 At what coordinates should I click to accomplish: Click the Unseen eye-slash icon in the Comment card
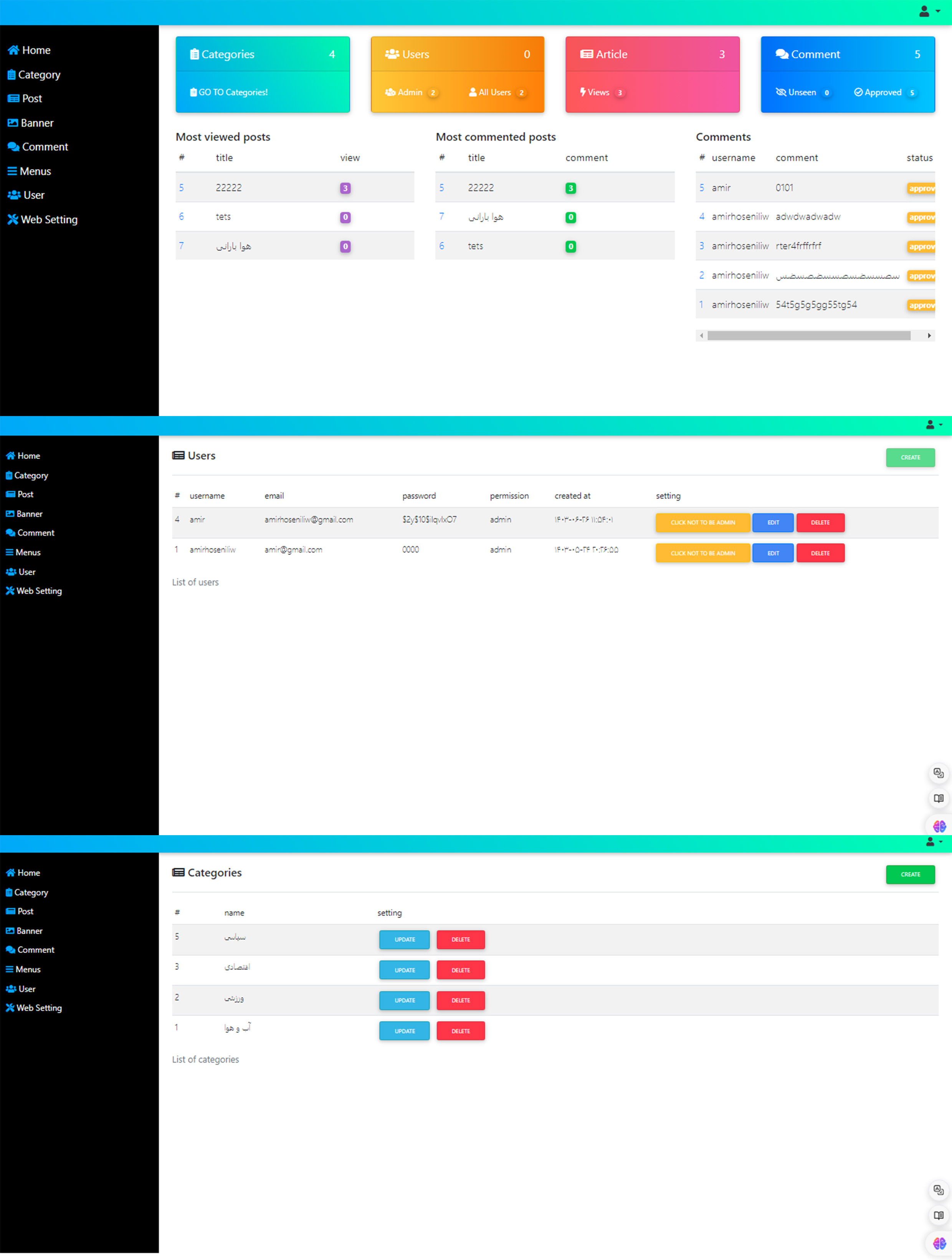(781, 92)
